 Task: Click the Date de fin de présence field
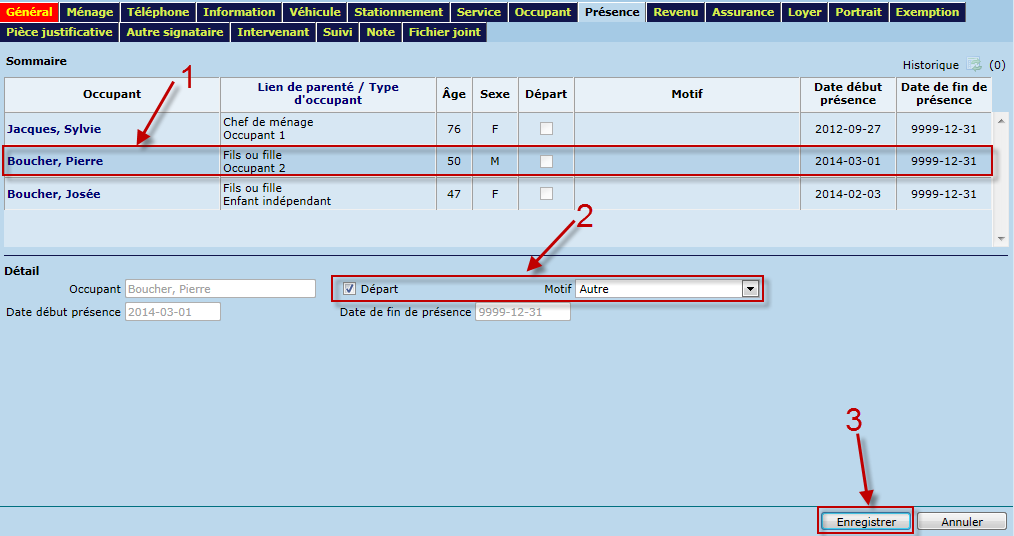(x=522, y=312)
